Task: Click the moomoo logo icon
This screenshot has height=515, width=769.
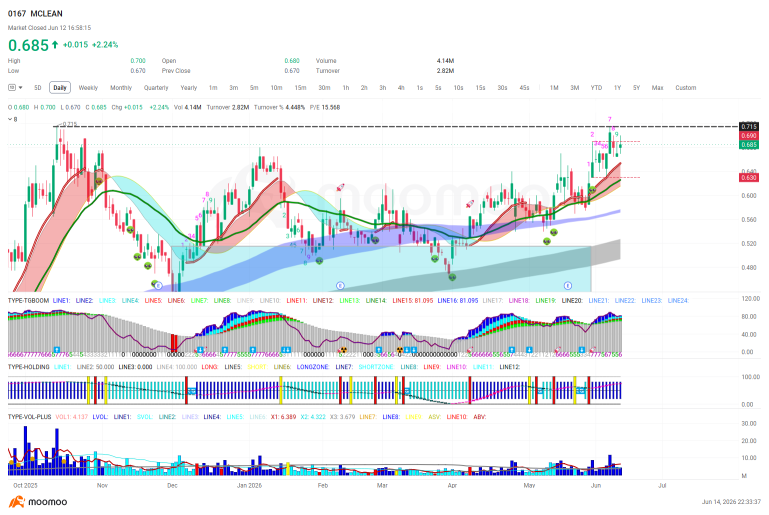Action: coord(17,502)
